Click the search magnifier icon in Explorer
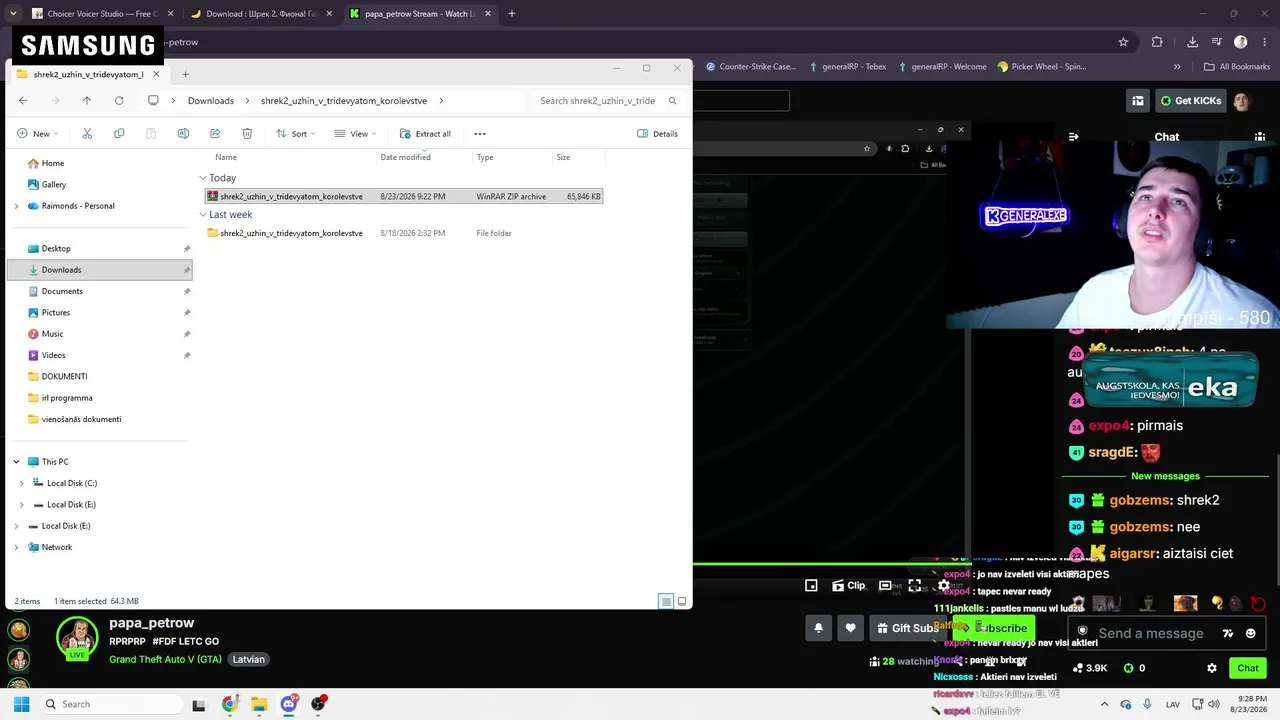The image size is (1280, 720). click(673, 100)
